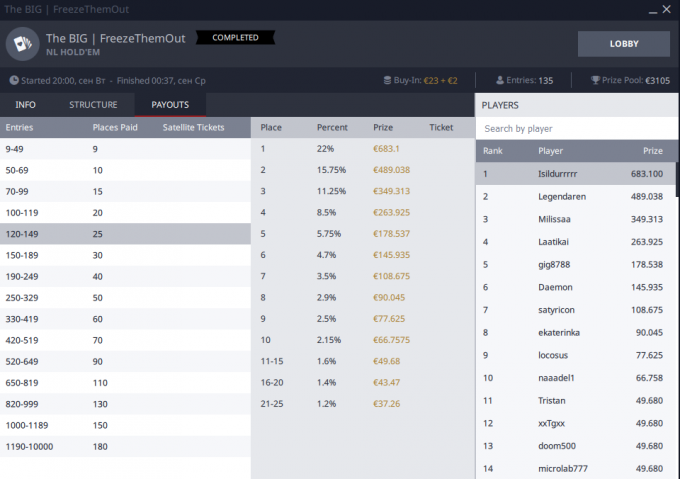
Task: Click the PLAYERS panel heading
Action: 500,105
